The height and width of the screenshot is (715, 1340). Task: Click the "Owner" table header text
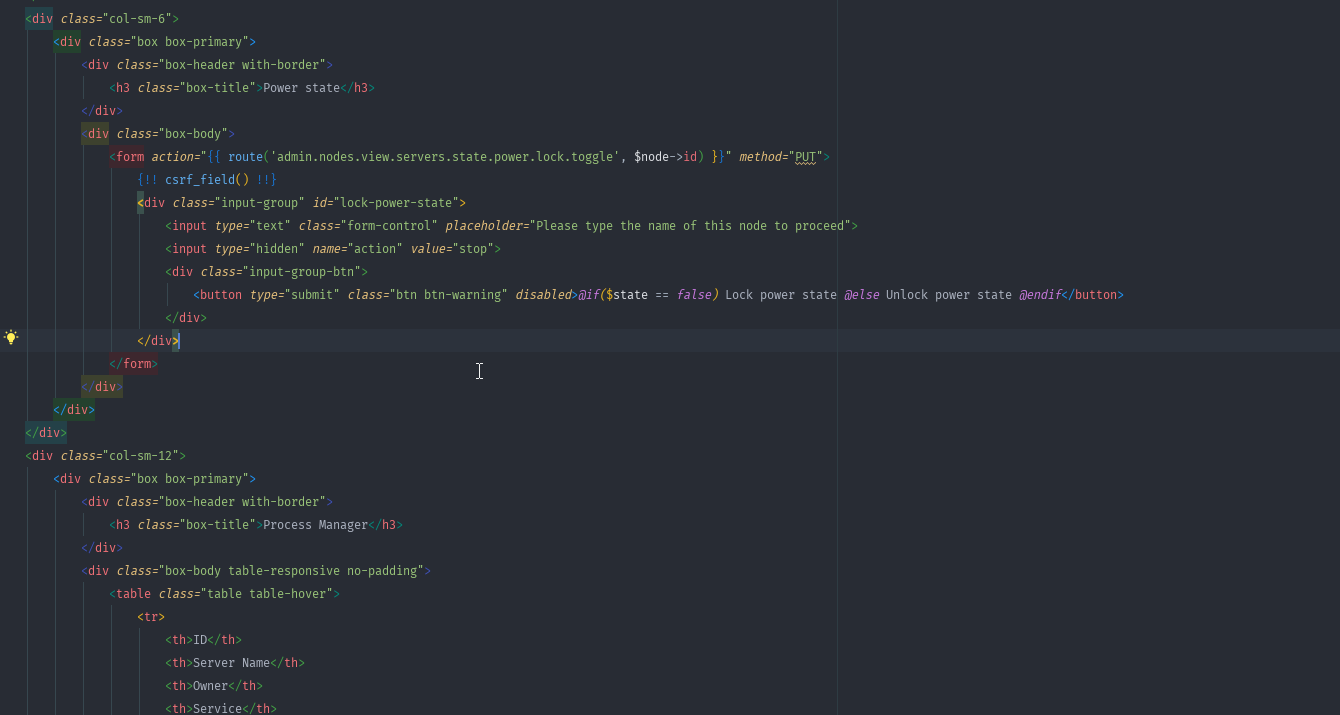(211, 686)
